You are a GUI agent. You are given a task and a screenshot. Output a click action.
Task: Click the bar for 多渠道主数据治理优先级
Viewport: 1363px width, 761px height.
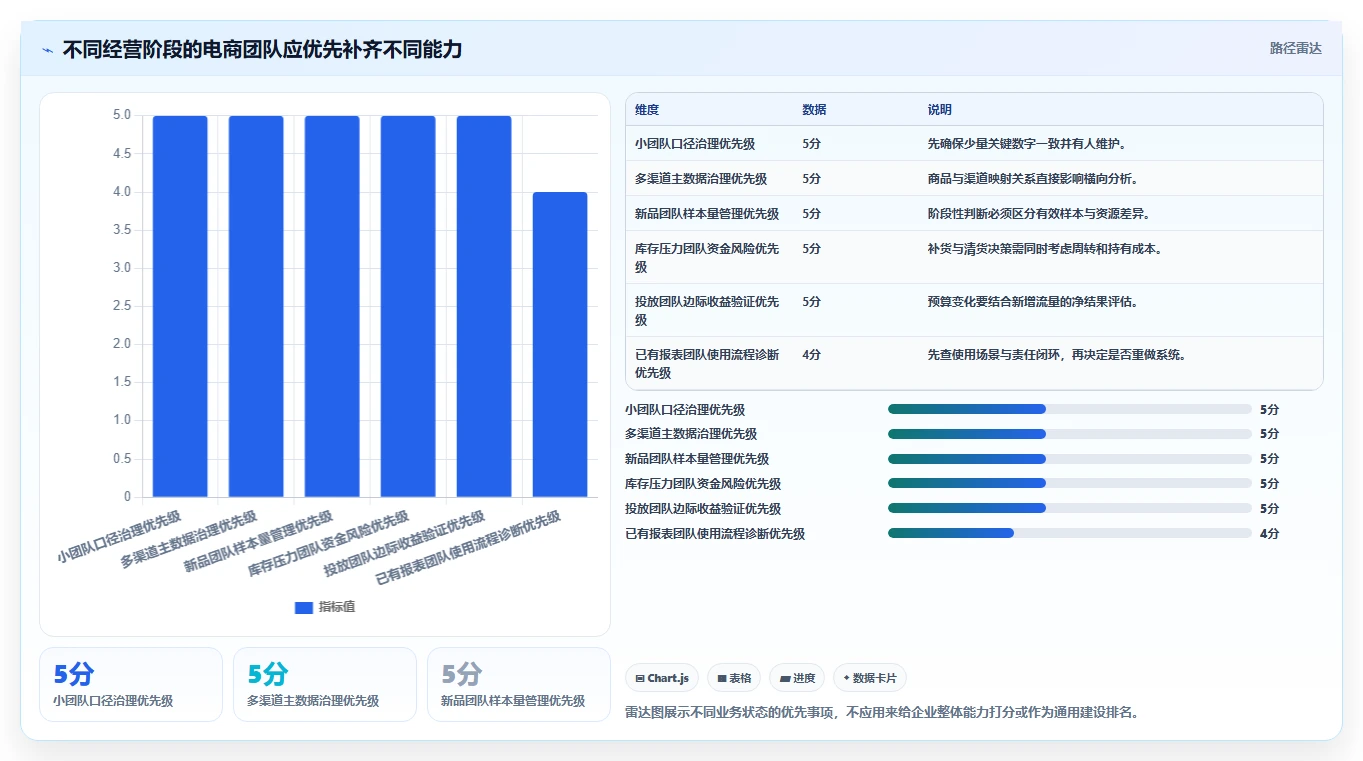click(256, 306)
